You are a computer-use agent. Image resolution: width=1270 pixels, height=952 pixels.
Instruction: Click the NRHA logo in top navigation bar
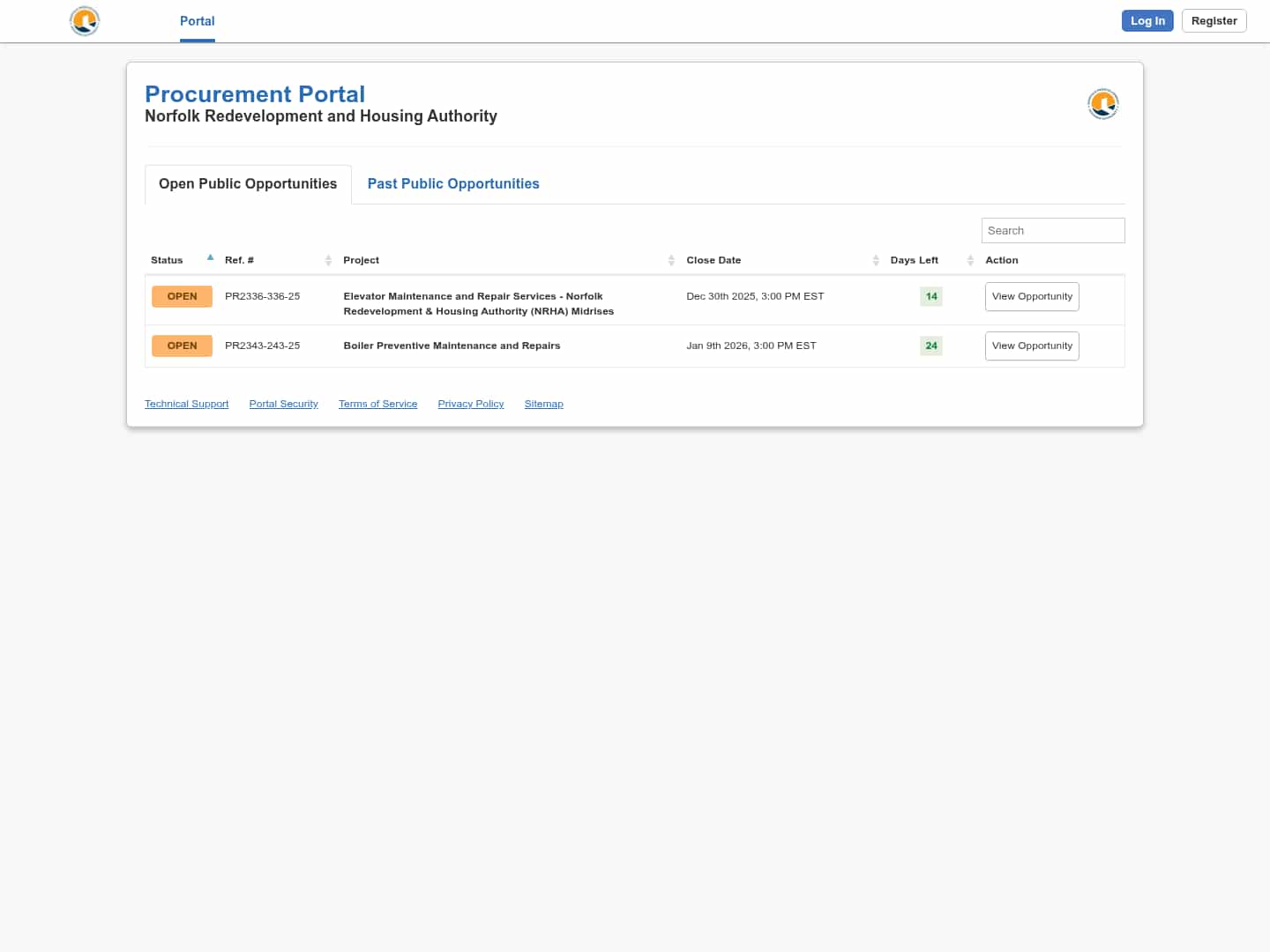tap(85, 21)
